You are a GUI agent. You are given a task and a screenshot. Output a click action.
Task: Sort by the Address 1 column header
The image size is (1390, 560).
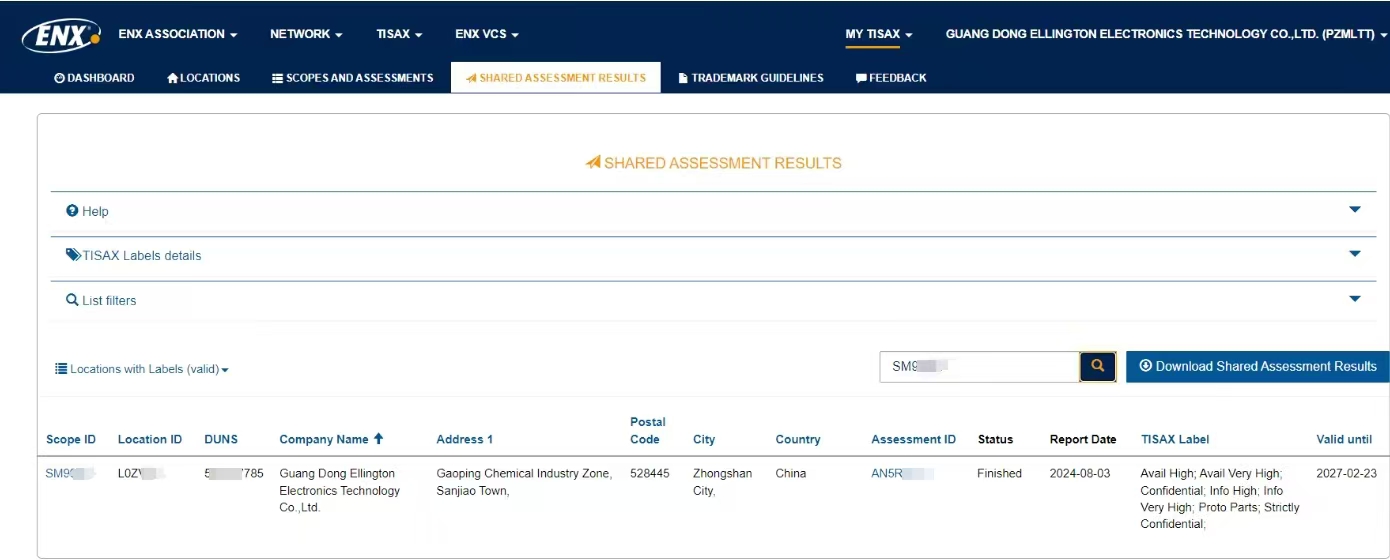(465, 439)
